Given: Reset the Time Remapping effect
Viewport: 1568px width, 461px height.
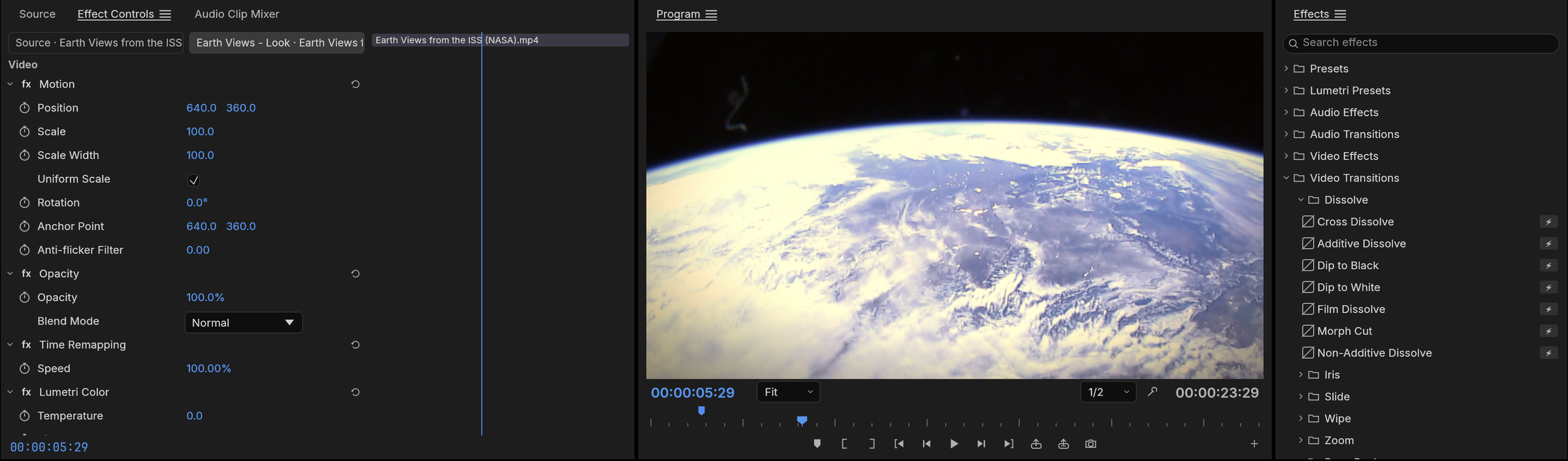Looking at the screenshot, I should [x=355, y=345].
